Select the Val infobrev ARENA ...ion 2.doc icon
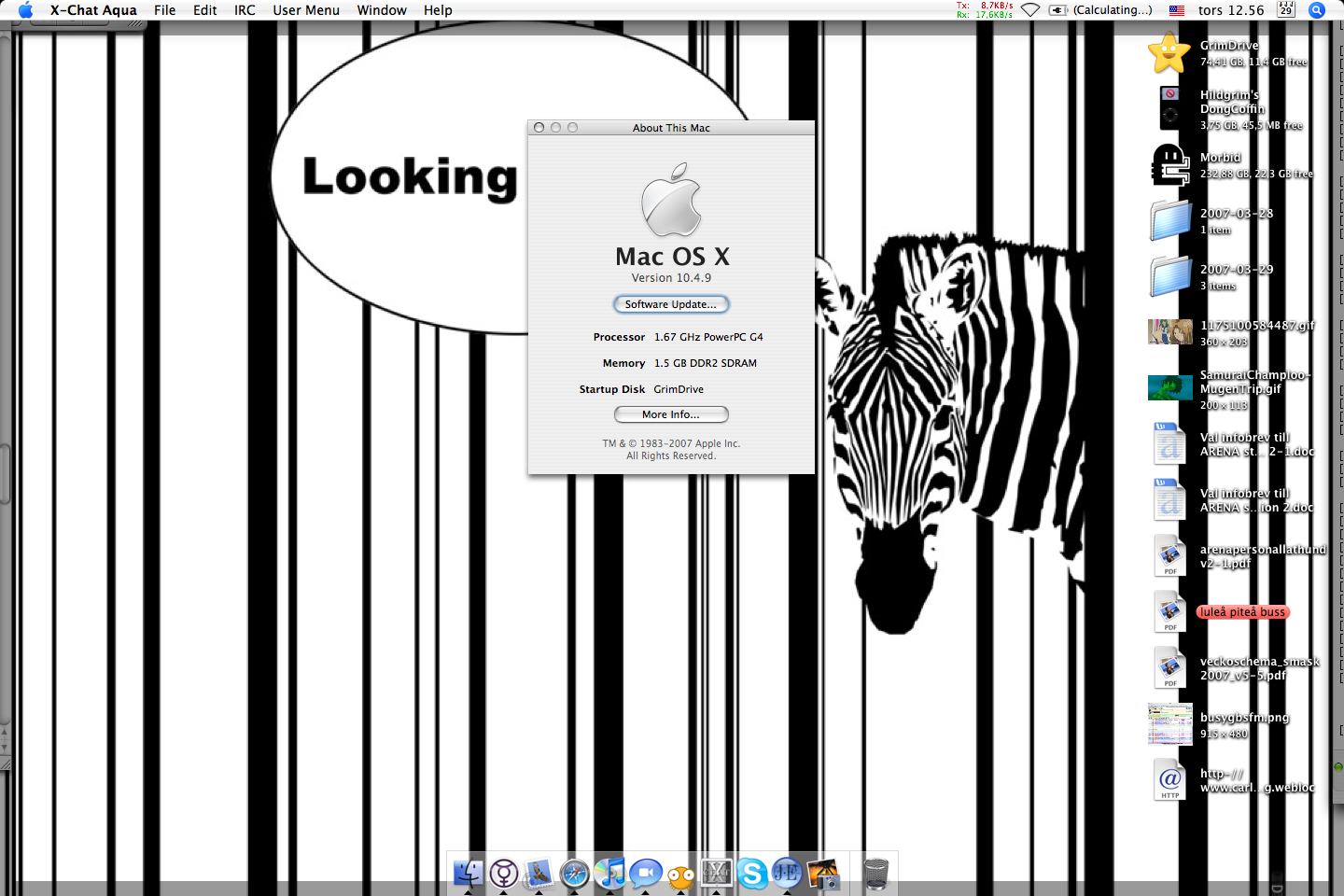 [x=1169, y=499]
